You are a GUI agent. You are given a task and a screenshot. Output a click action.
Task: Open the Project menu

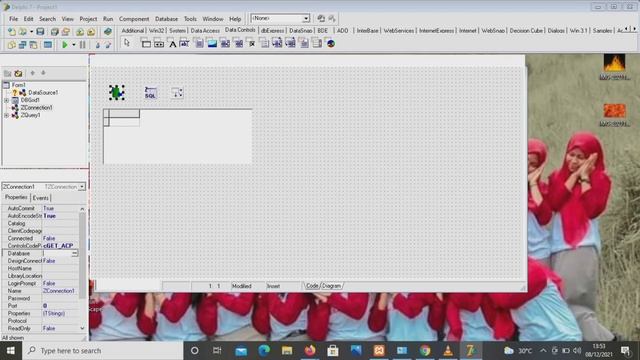coord(88,19)
